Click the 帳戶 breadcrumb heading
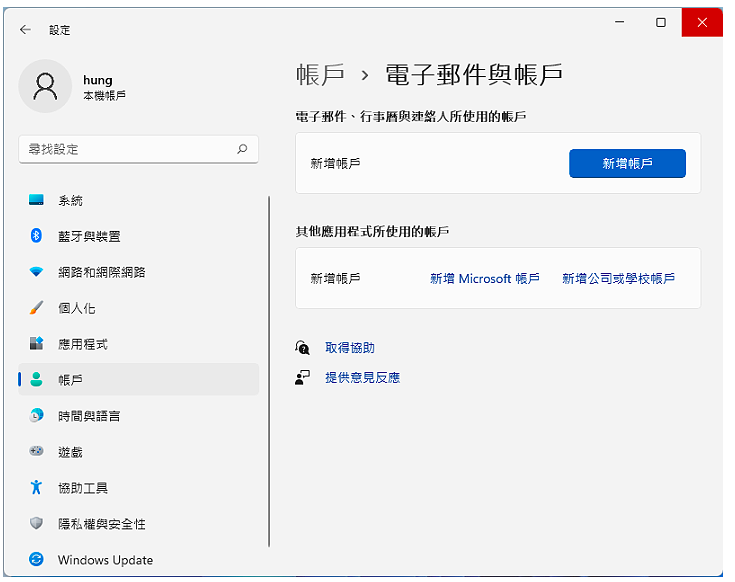735x582 pixels. [x=320, y=75]
